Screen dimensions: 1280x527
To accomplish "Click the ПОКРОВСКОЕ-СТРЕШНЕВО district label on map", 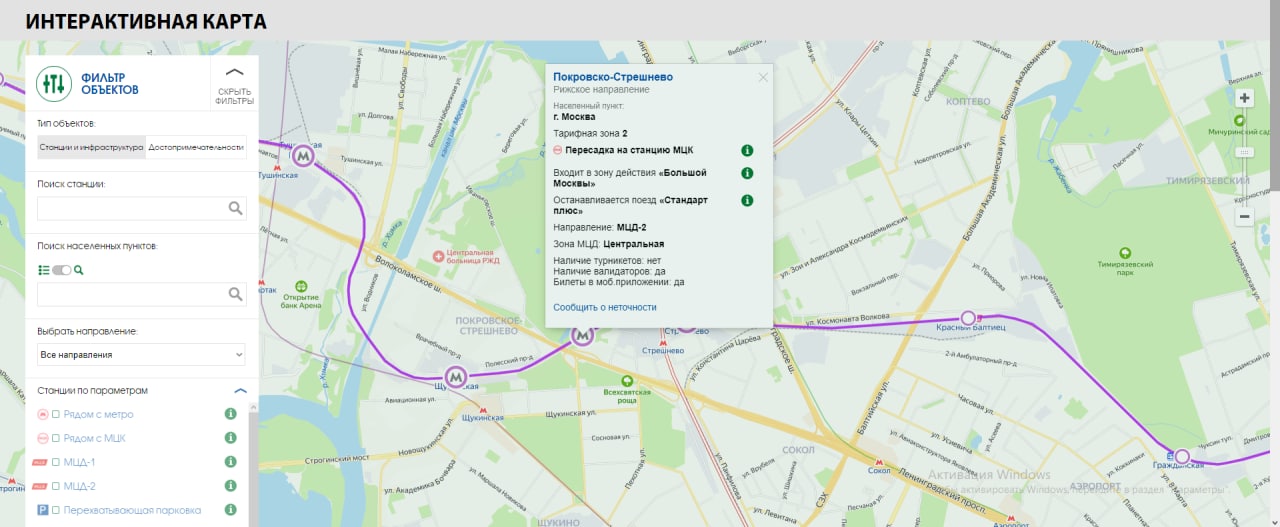I will pyautogui.click(x=487, y=325).
